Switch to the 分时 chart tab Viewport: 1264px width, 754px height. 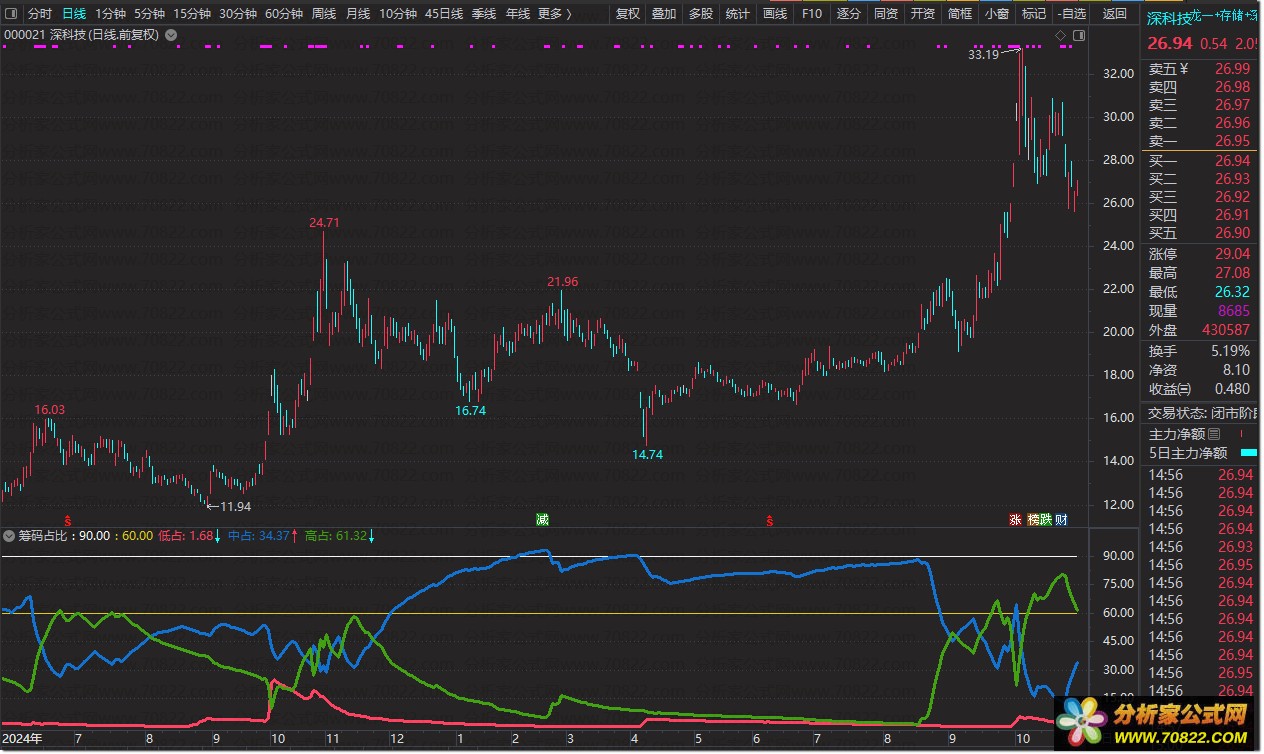click(39, 14)
